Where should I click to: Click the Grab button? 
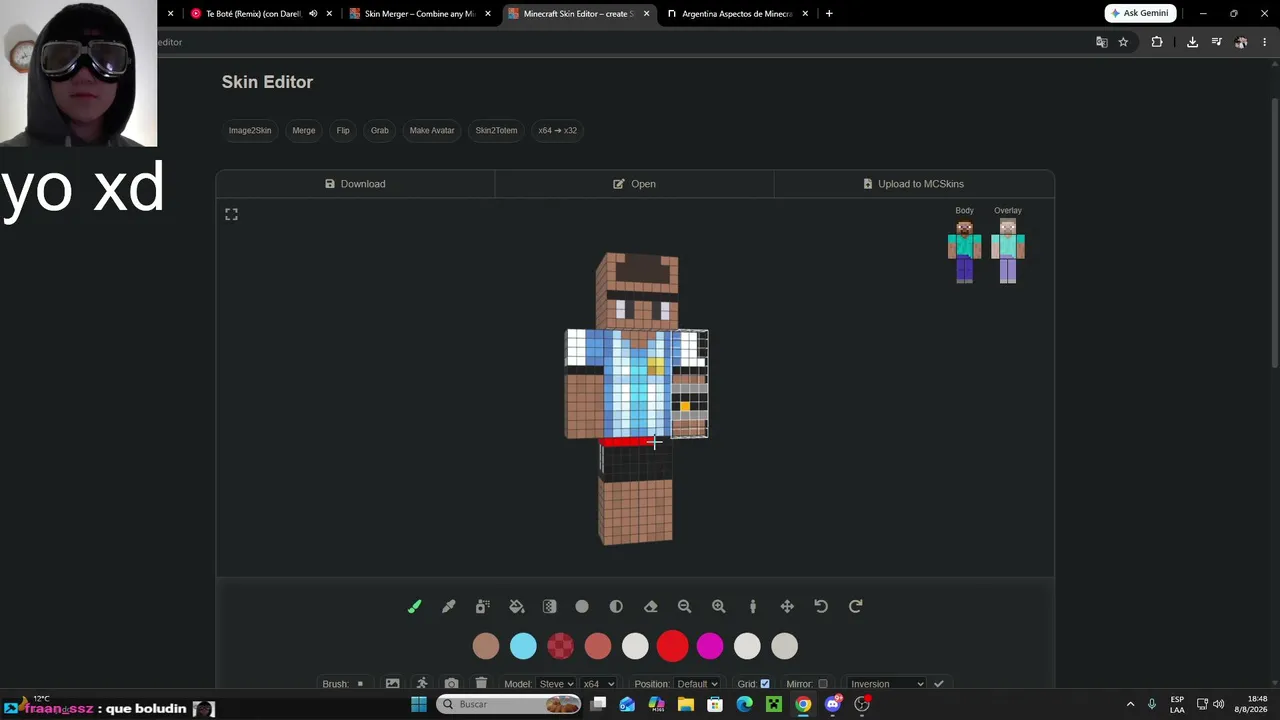point(380,130)
